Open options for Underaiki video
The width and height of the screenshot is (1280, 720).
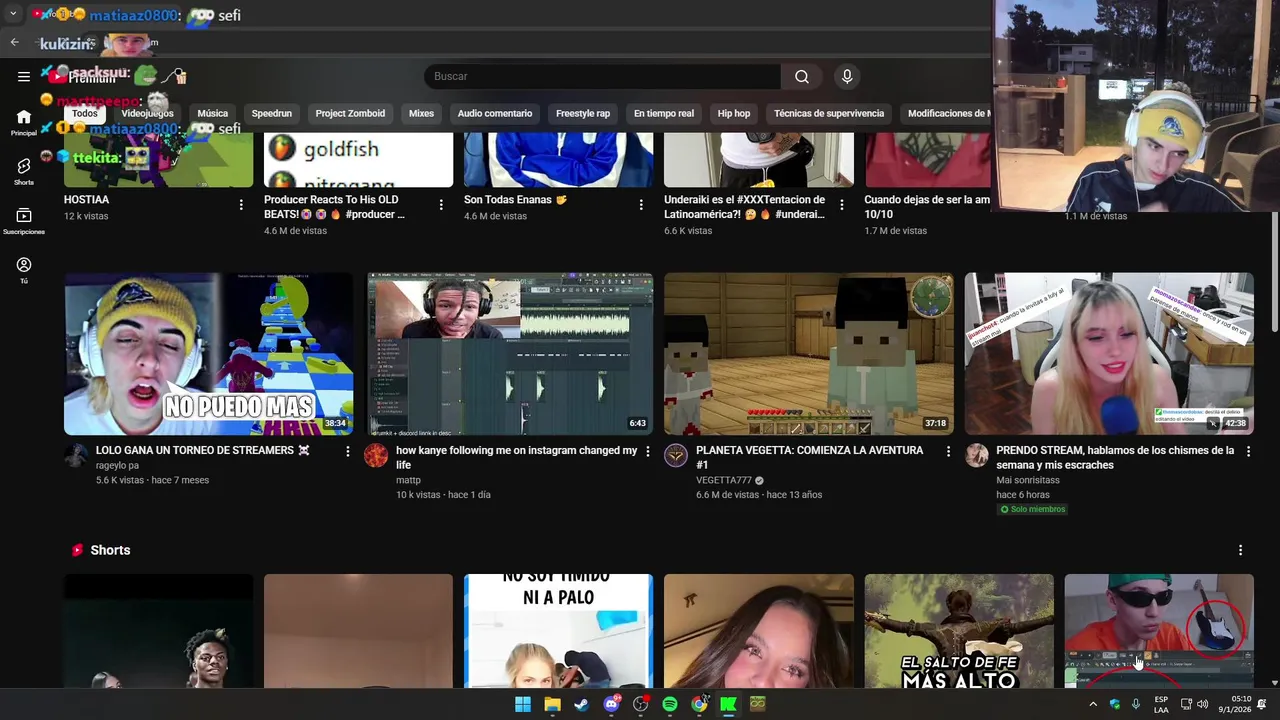point(841,205)
